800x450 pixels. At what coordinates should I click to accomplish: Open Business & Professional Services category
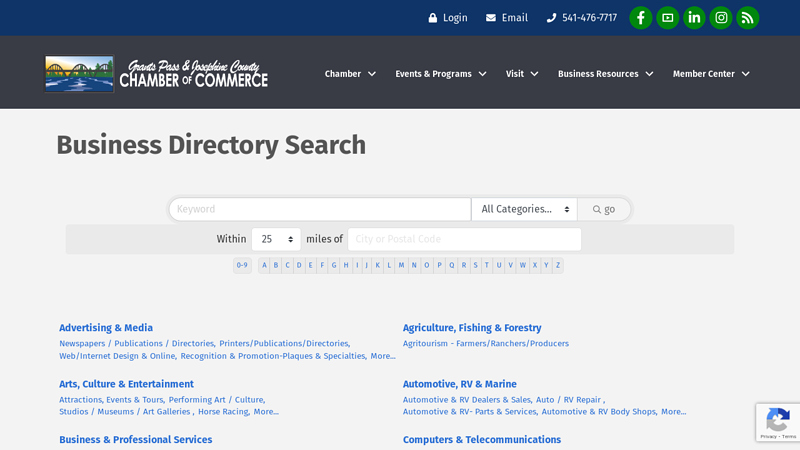136,439
